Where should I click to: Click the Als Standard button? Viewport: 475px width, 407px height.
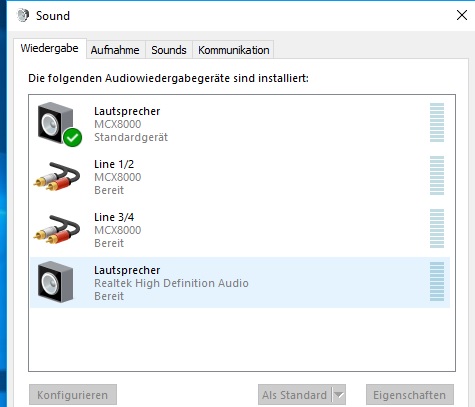point(294,395)
